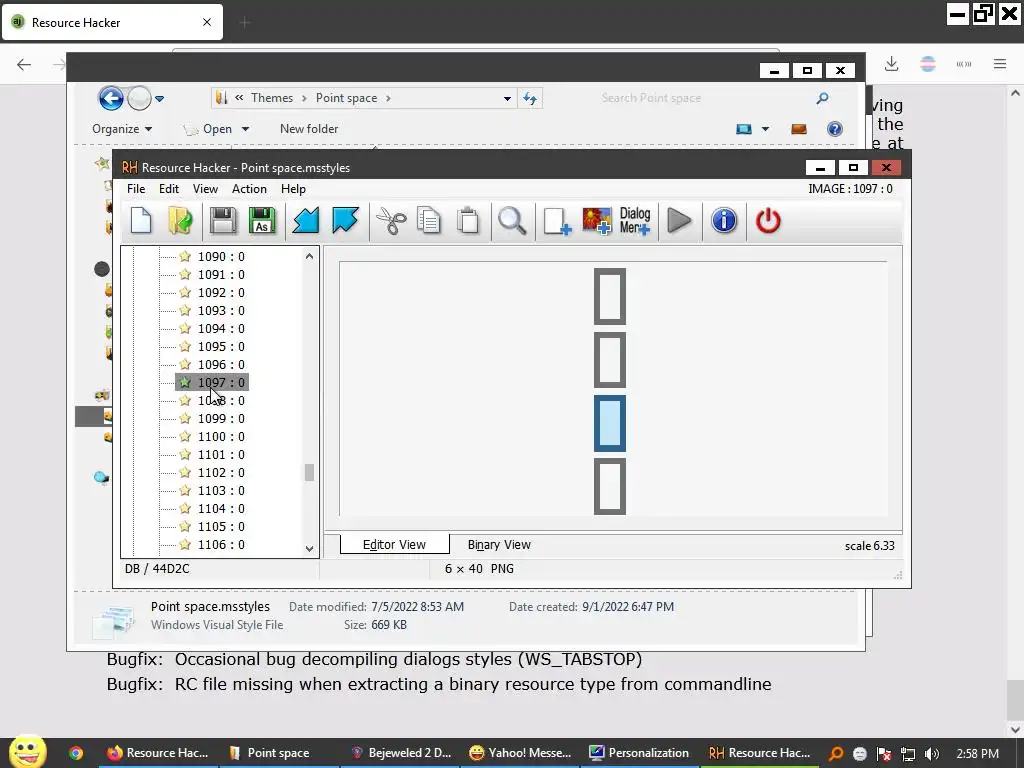Select tree item 1101 : 0
1024x768 pixels.
point(221,455)
